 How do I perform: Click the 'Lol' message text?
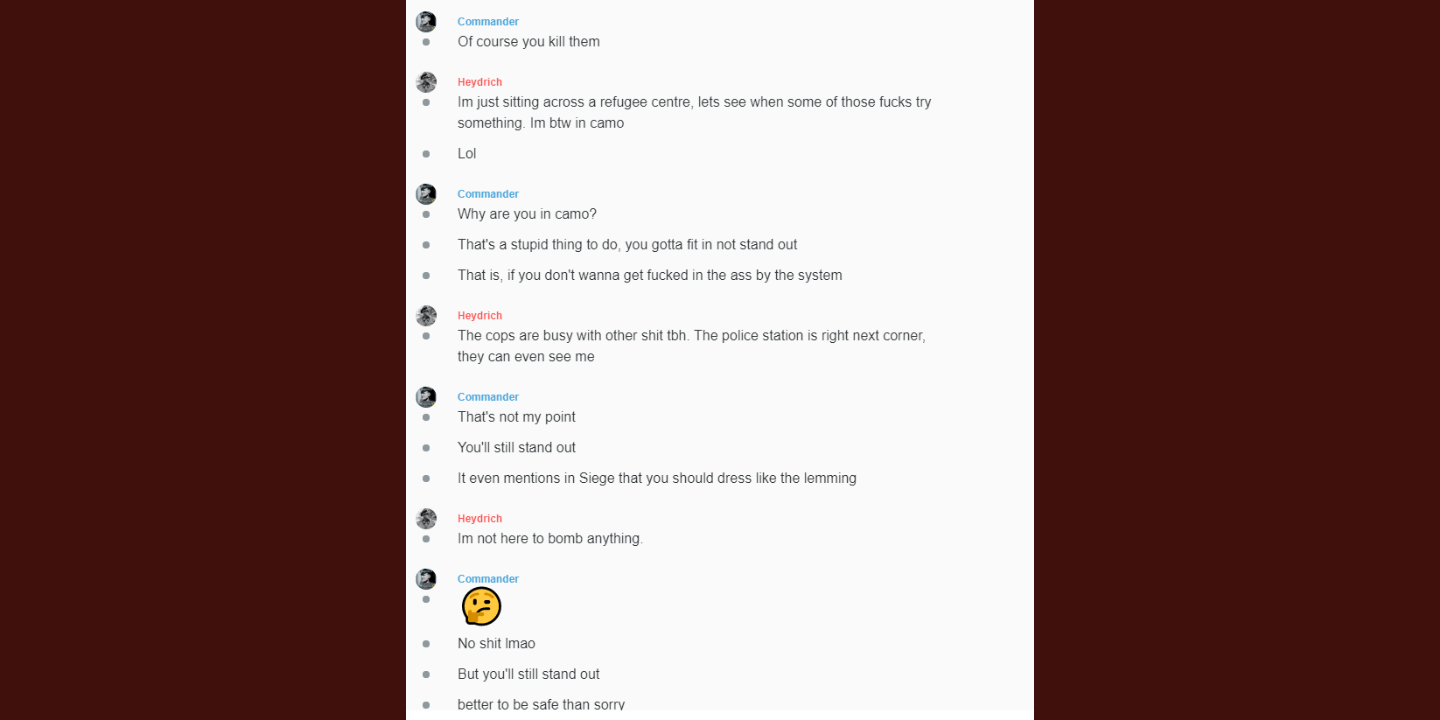point(467,154)
